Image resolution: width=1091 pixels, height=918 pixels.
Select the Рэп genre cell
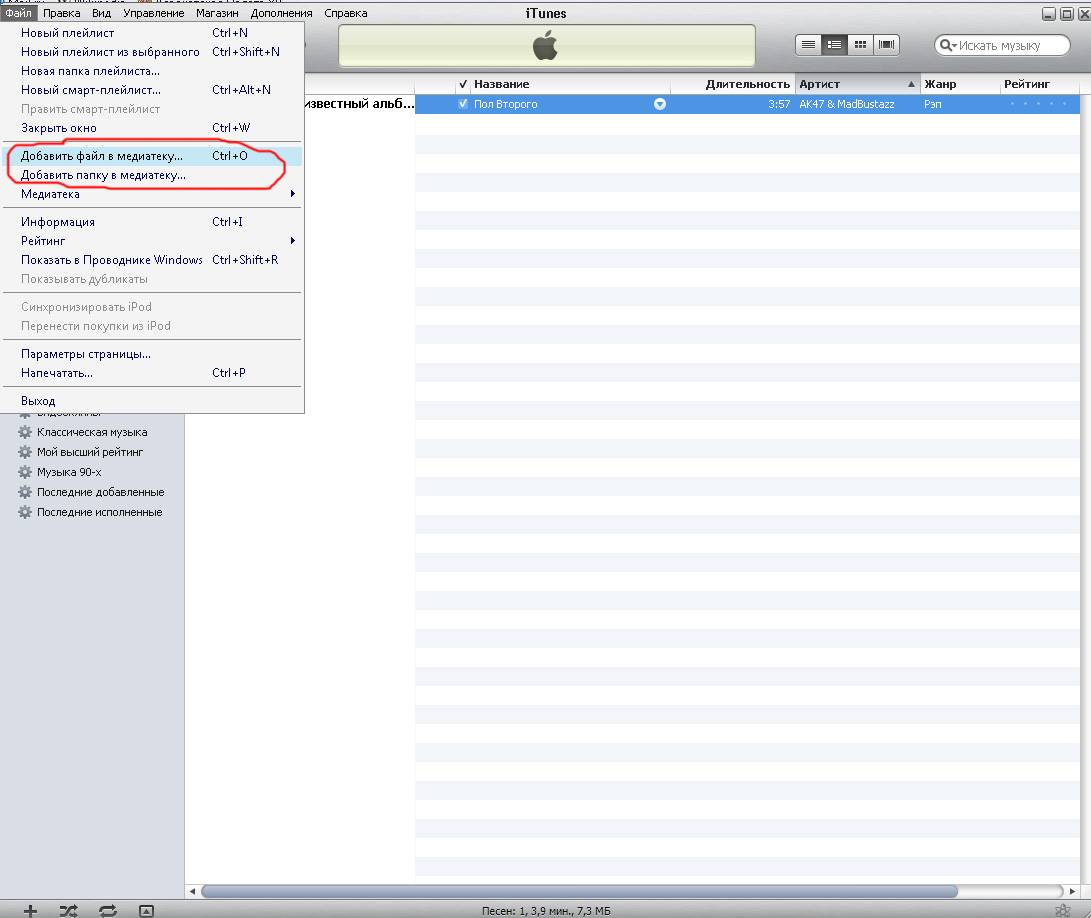tap(932, 104)
